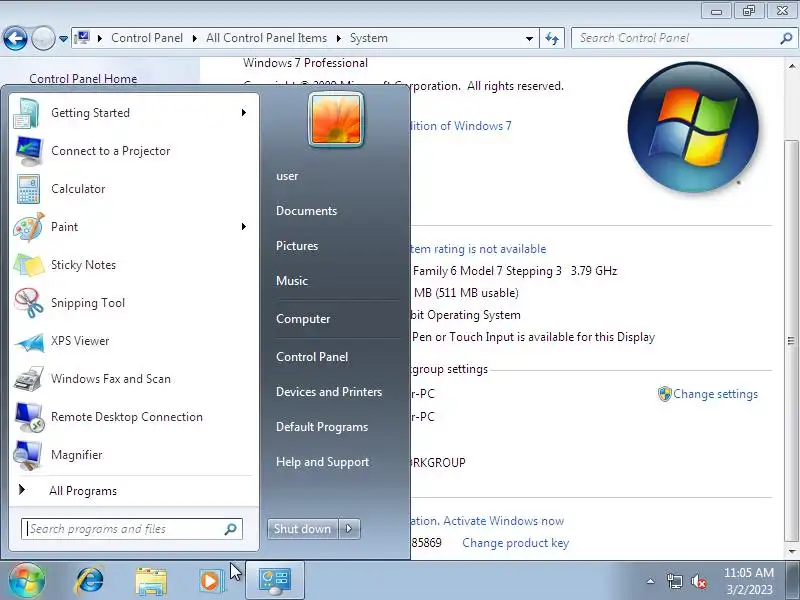This screenshot has height=600, width=800.
Task: Open Internet Explorer from the taskbar
Action: coord(89,580)
